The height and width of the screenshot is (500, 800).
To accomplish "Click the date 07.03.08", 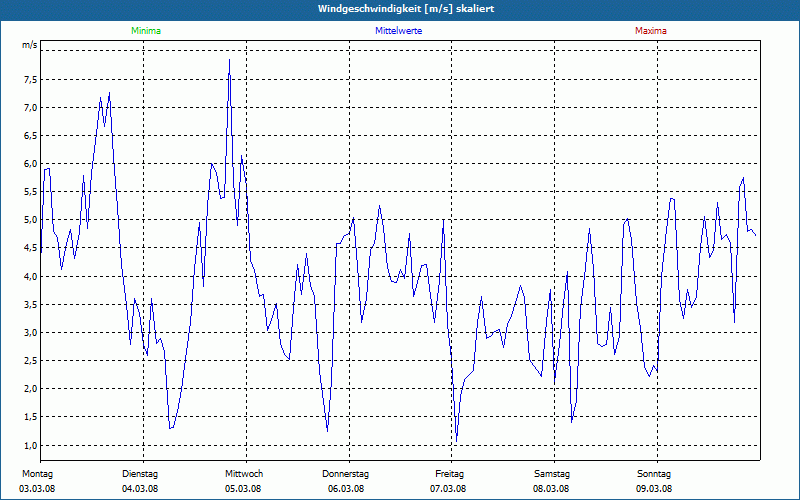I will click(448, 489).
